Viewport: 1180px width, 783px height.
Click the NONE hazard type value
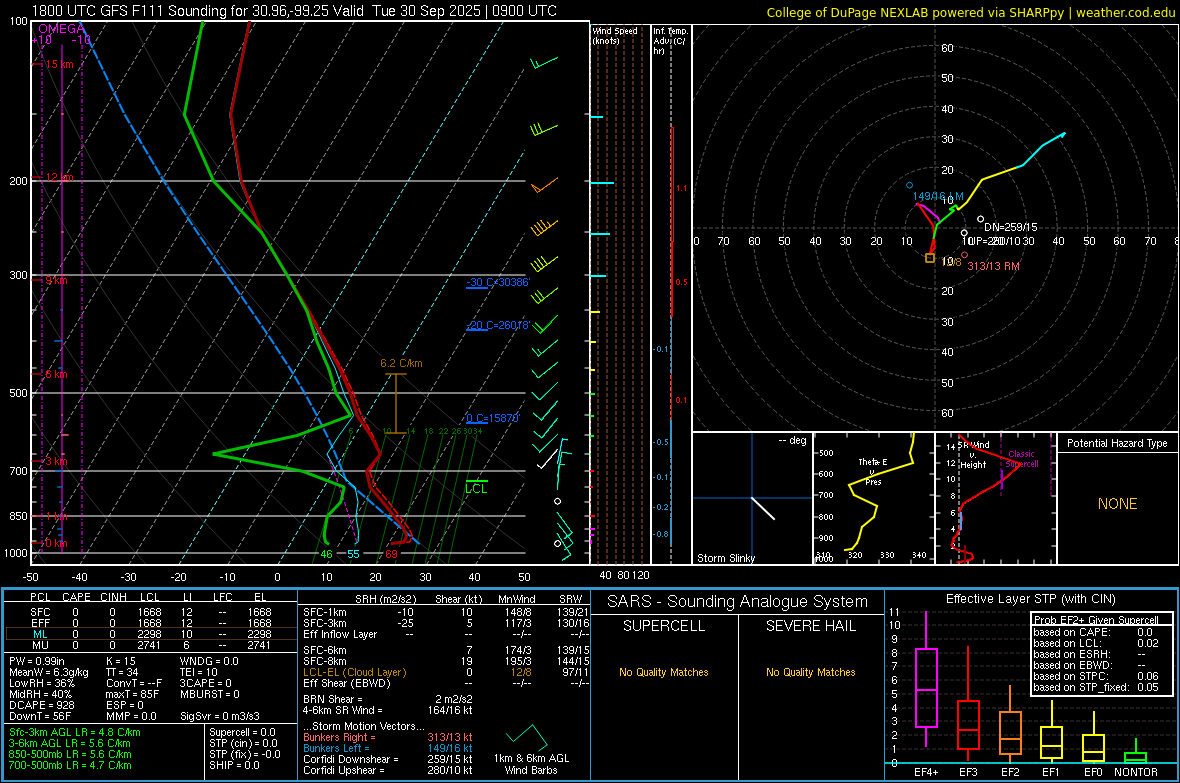(x=1118, y=504)
